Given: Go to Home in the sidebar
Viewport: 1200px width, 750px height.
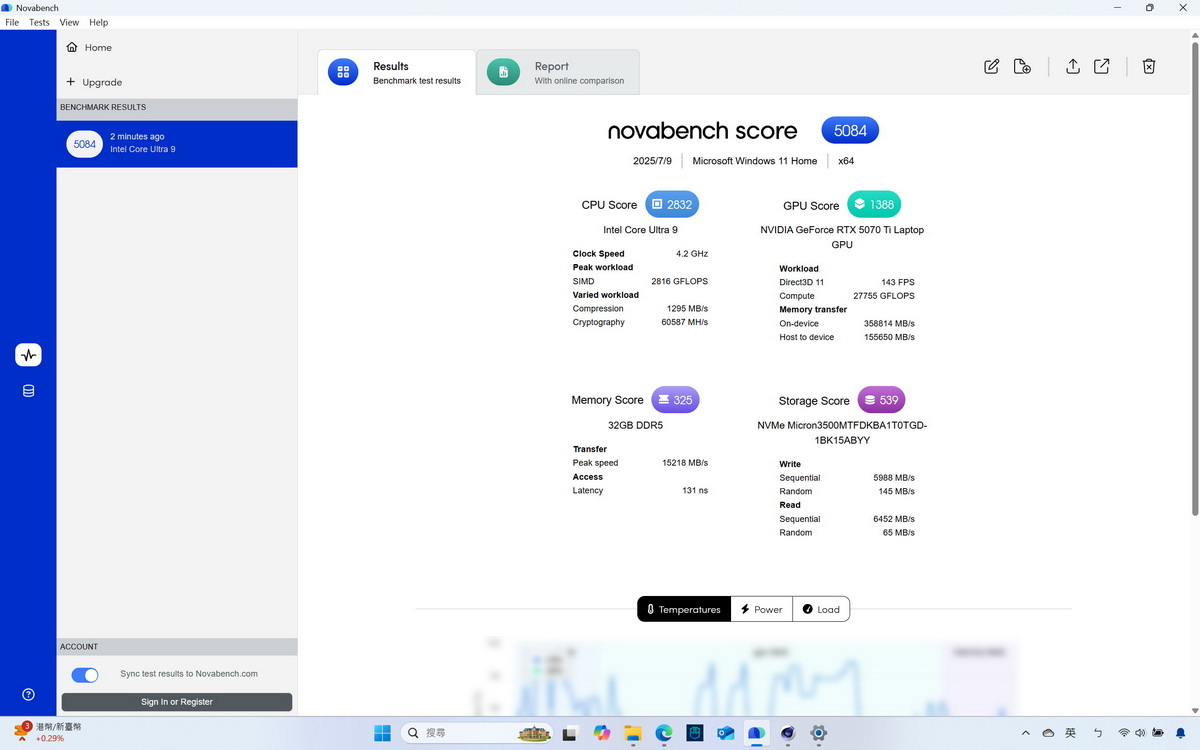Looking at the screenshot, I should [97, 48].
